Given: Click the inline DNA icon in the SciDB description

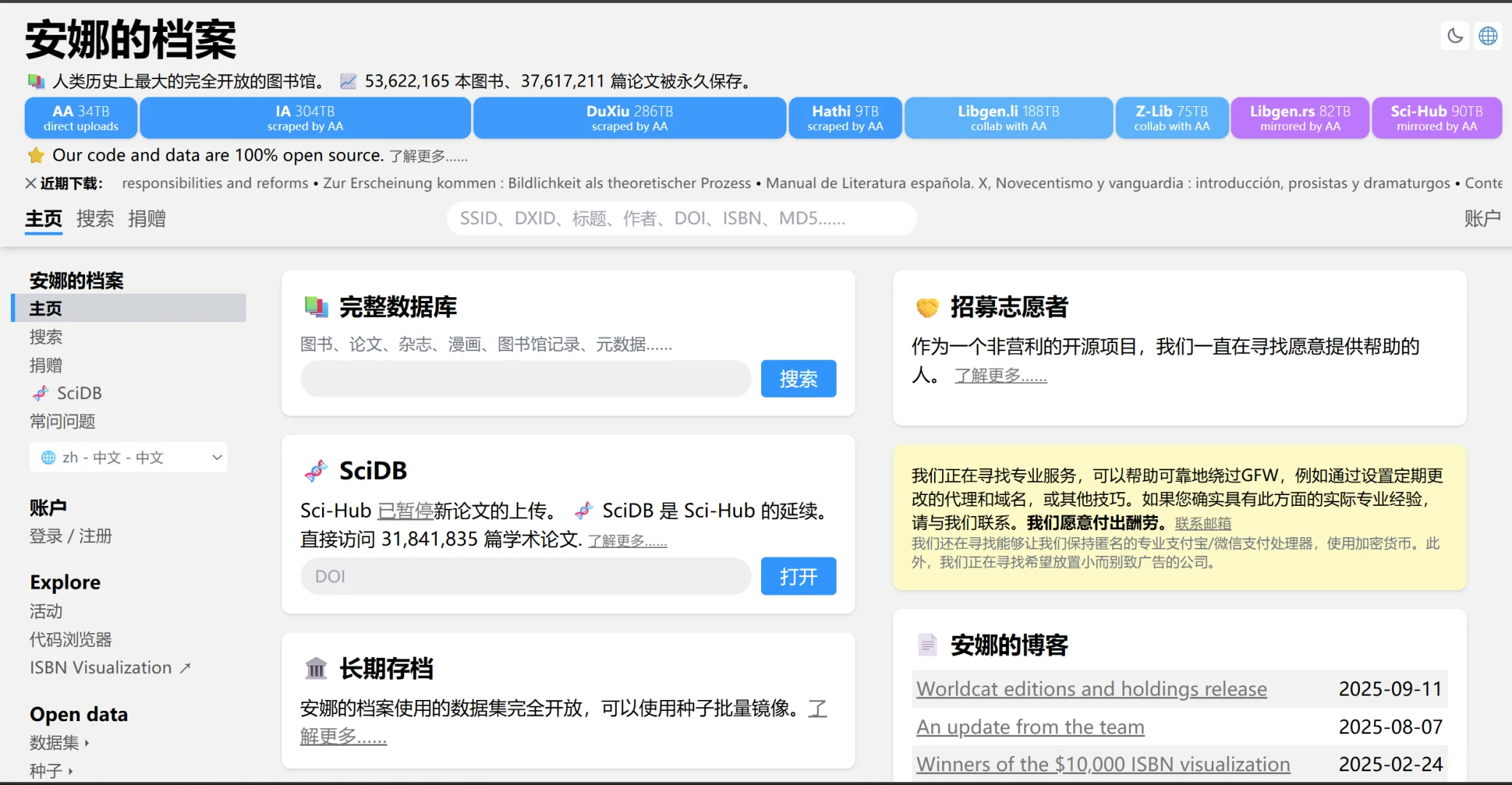Looking at the screenshot, I should [584, 511].
